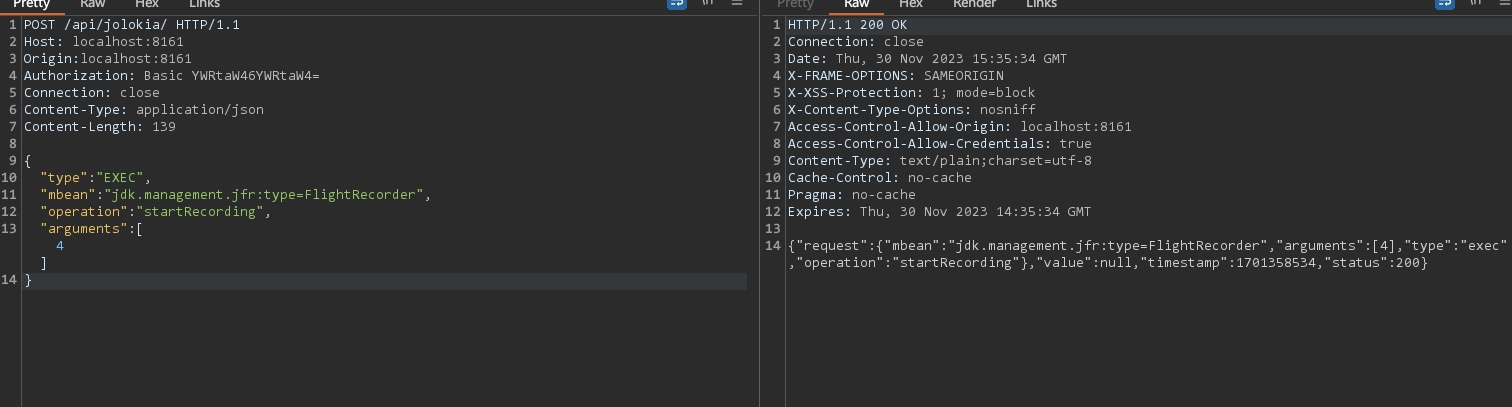Switch request view to Raw tab
The height and width of the screenshot is (407, 1512).
pyautogui.click(x=93, y=4)
